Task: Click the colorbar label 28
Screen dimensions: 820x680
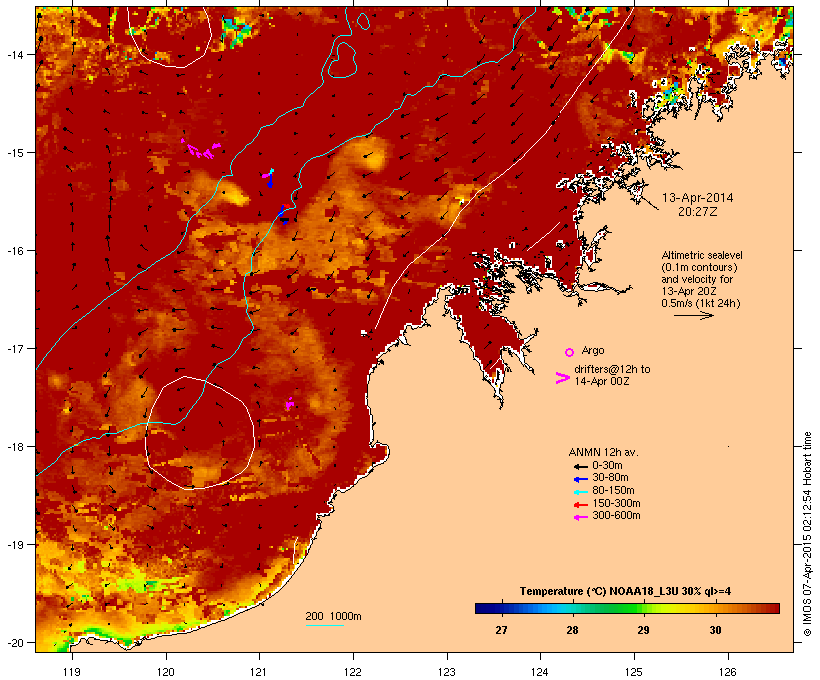Action: pyautogui.click(x=572, y=630)
